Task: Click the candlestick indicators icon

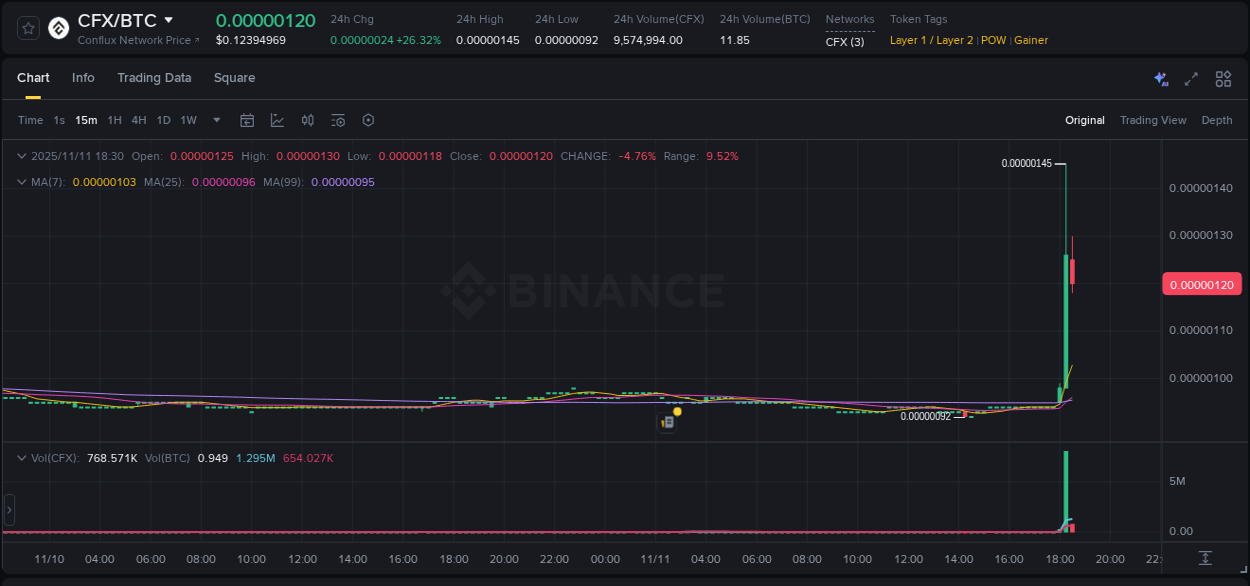Action: click(x=307, y=120)
